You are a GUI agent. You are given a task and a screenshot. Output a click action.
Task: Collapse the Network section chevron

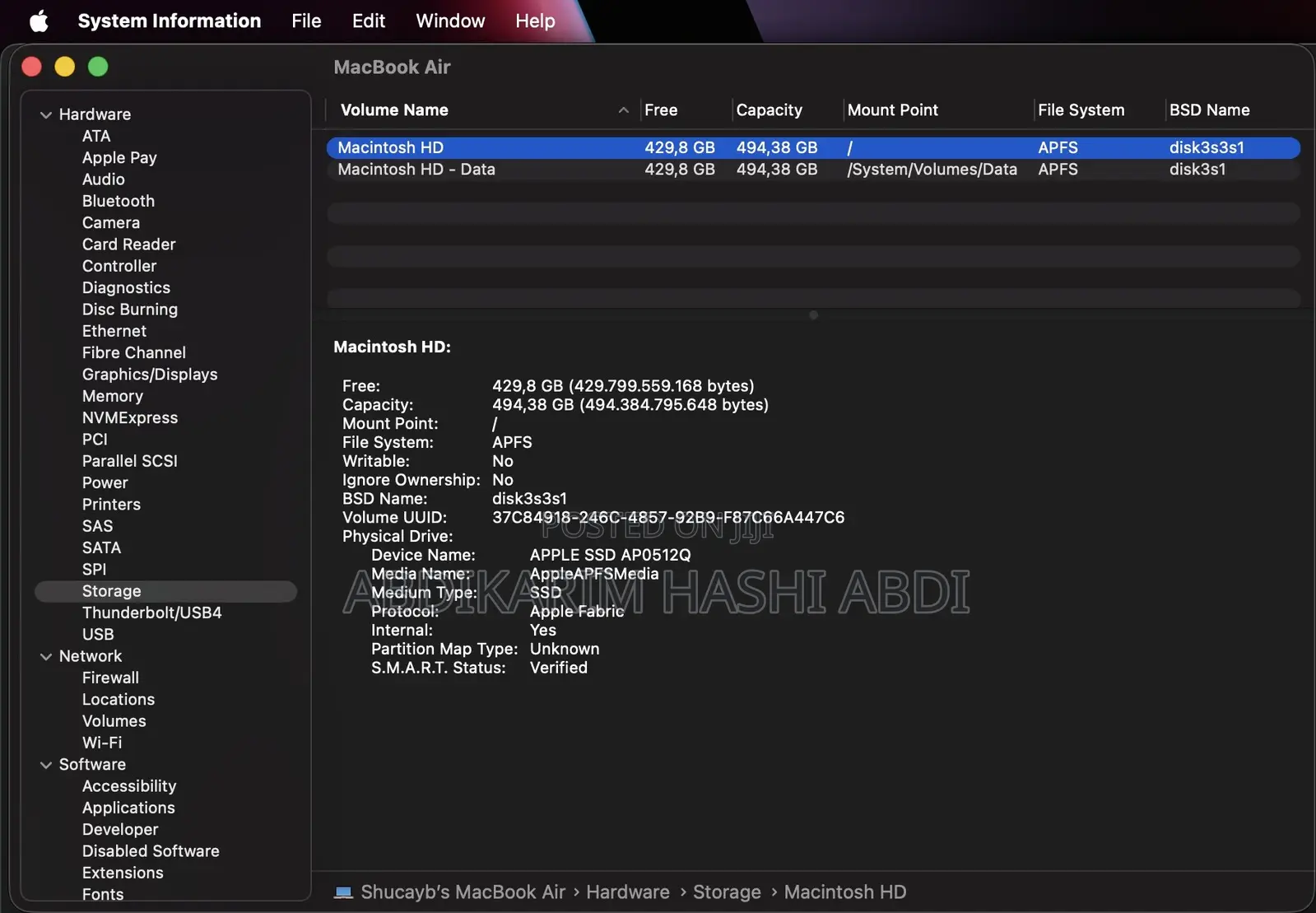click(x=46, y=656)
